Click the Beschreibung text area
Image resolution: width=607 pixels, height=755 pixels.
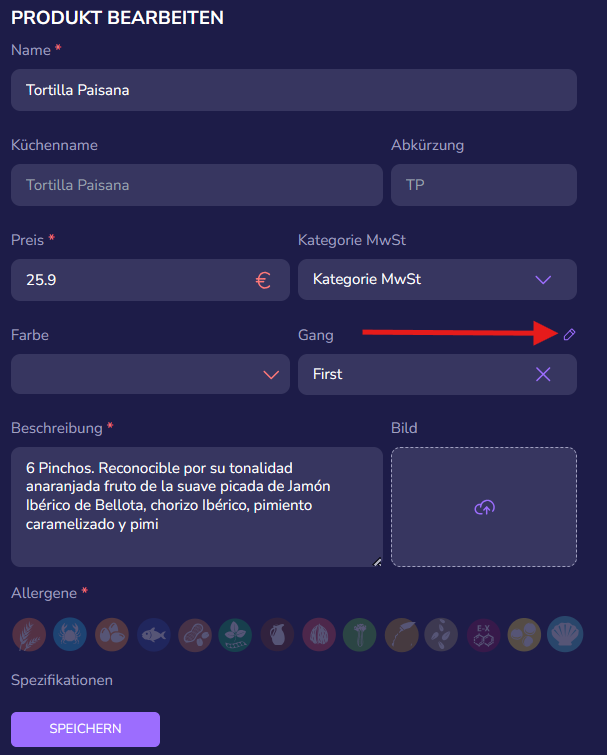click(x=197, y=507)
